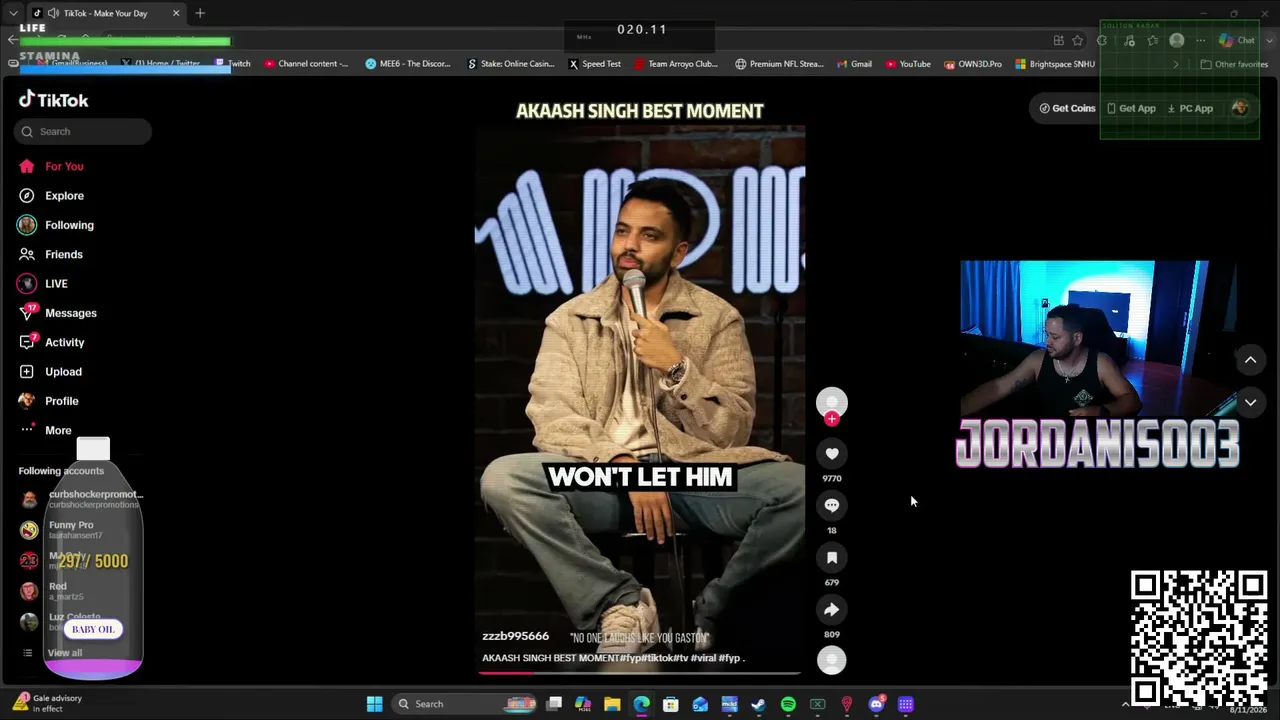
Task: Open the YouTube bookmark
Action: tap(908, 64)
